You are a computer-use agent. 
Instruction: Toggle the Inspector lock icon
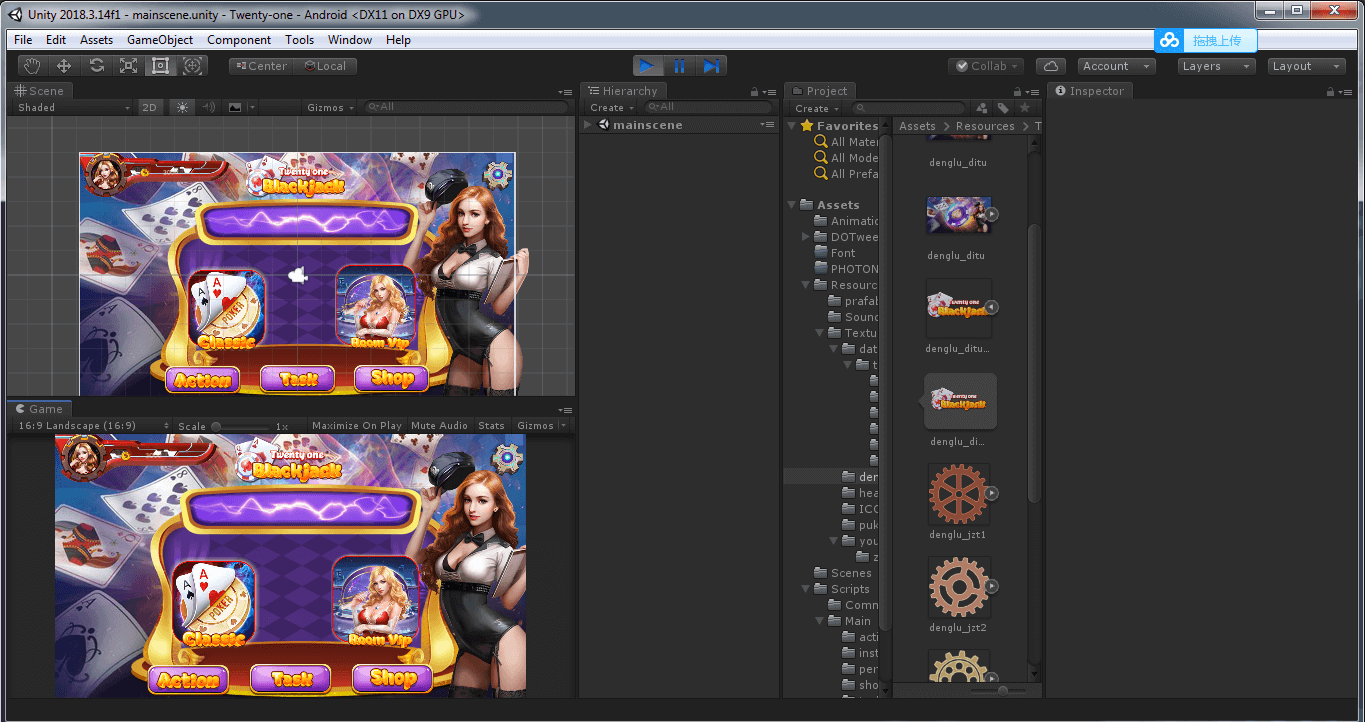[x=1331, y=91]
